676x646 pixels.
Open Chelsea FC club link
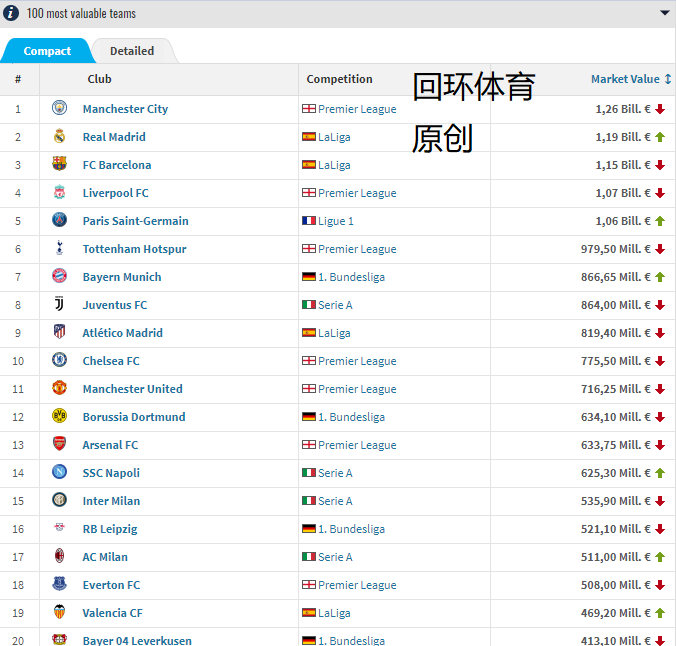click(x=111, y=361)
